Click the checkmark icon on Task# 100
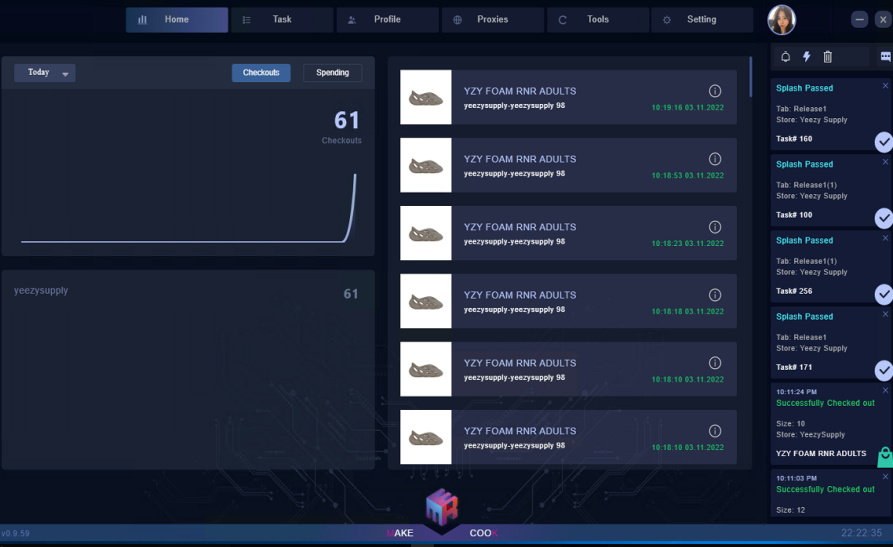The height and width of the screenshot is (547, 893). 883,218
